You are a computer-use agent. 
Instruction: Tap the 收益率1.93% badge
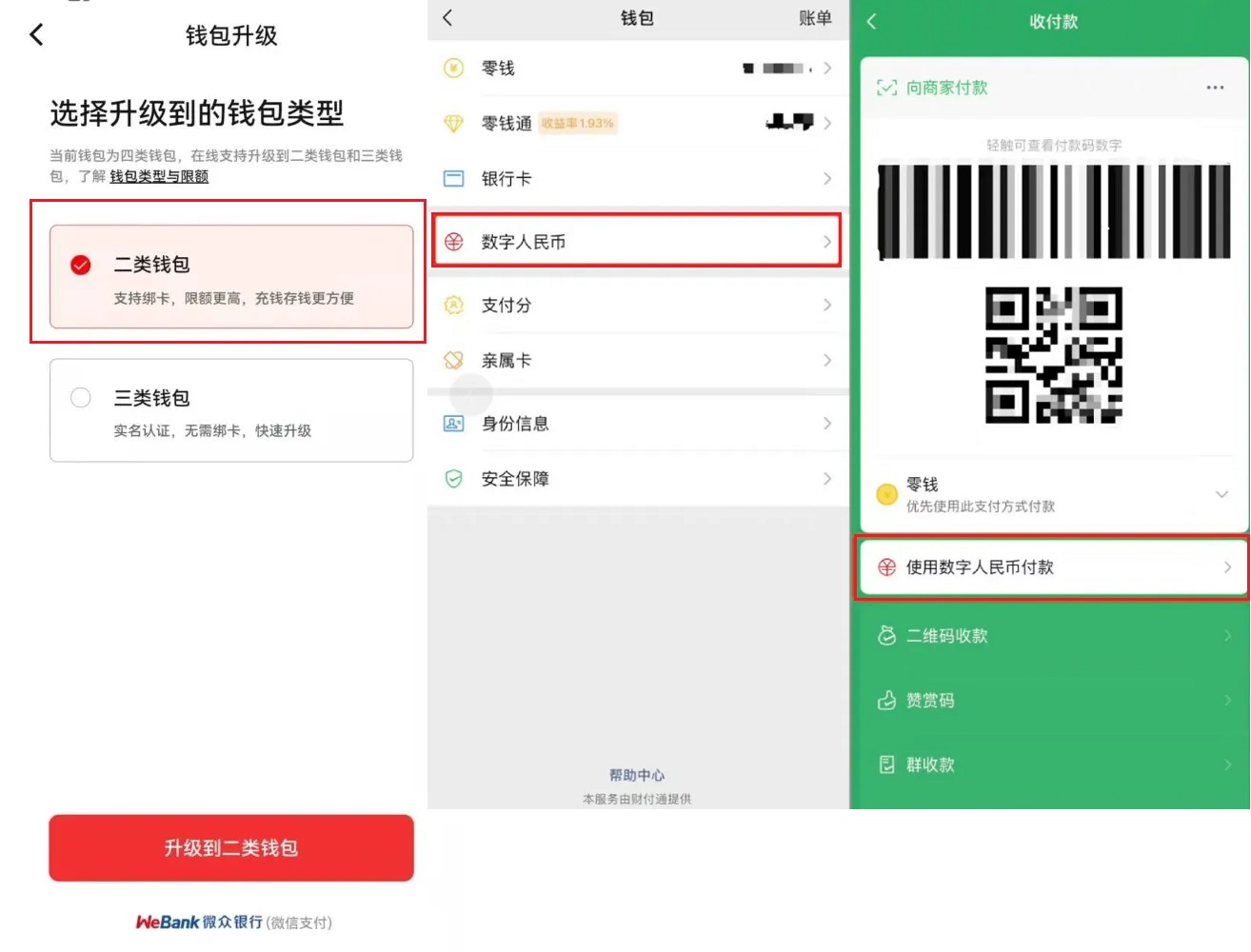click(x=578, y=123)
